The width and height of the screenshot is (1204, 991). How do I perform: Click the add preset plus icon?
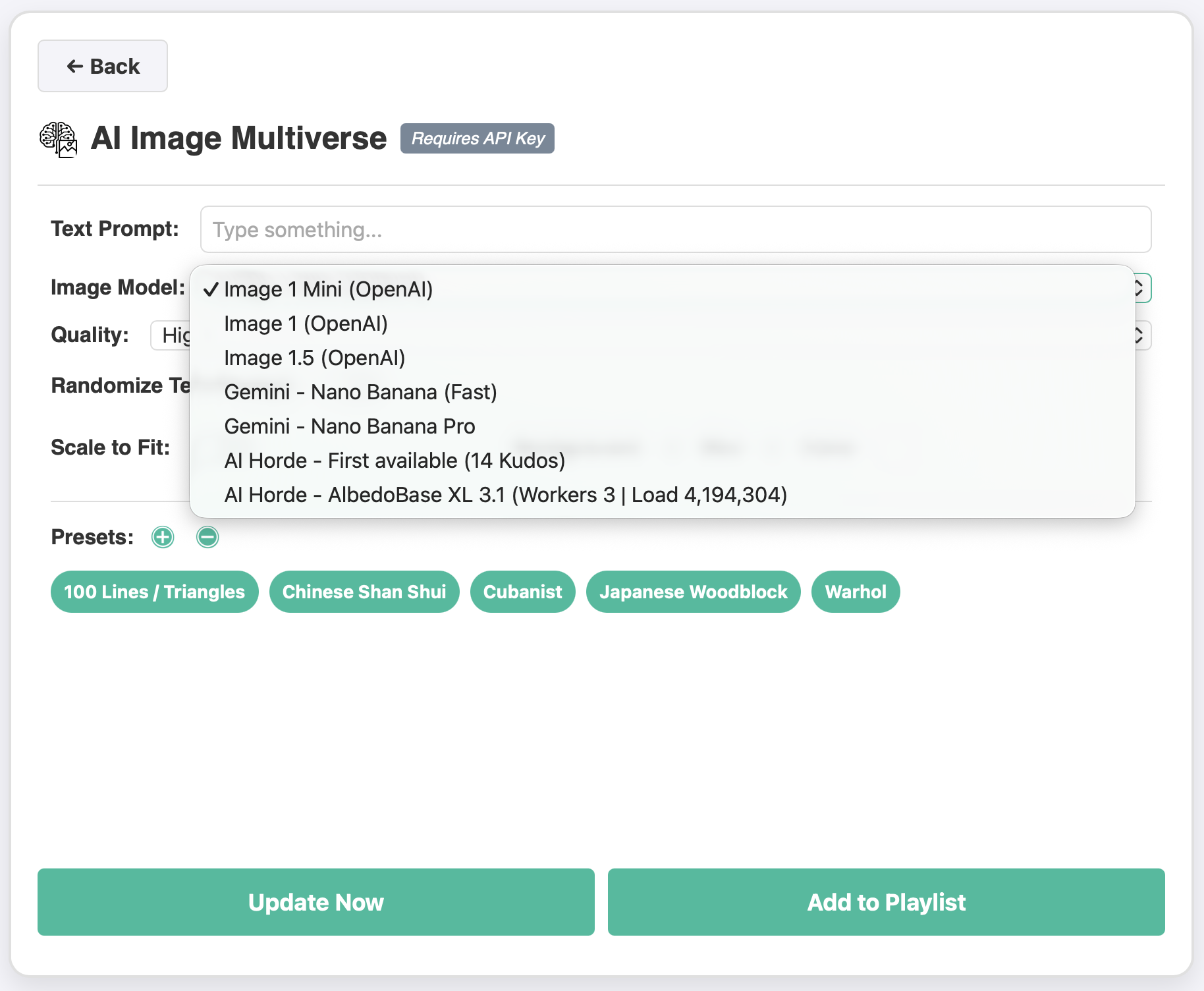[163, 537]
